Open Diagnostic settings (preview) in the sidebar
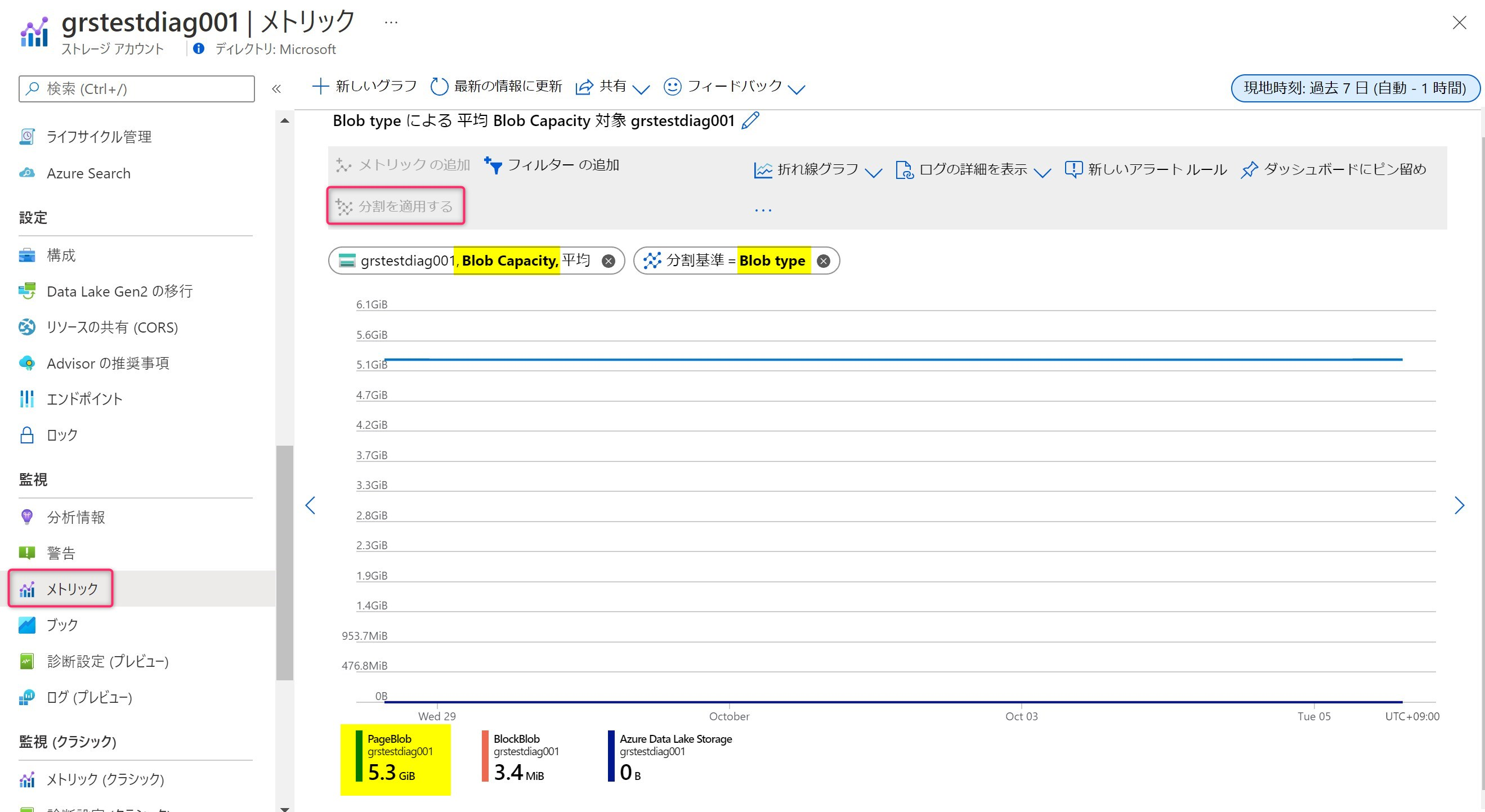The image size is (1485, 812). coord(107,661)
